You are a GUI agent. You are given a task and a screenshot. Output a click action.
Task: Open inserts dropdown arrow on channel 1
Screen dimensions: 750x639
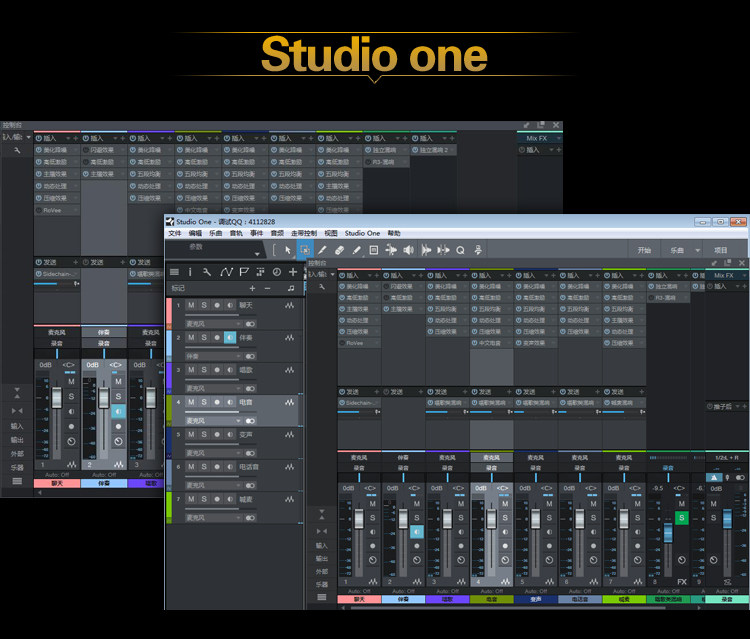(x=370, y=275)
